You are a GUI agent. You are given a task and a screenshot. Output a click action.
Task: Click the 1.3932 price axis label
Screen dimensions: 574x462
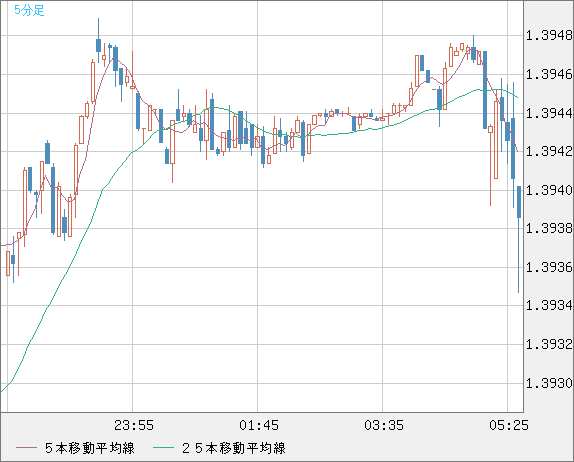point(549,344)
